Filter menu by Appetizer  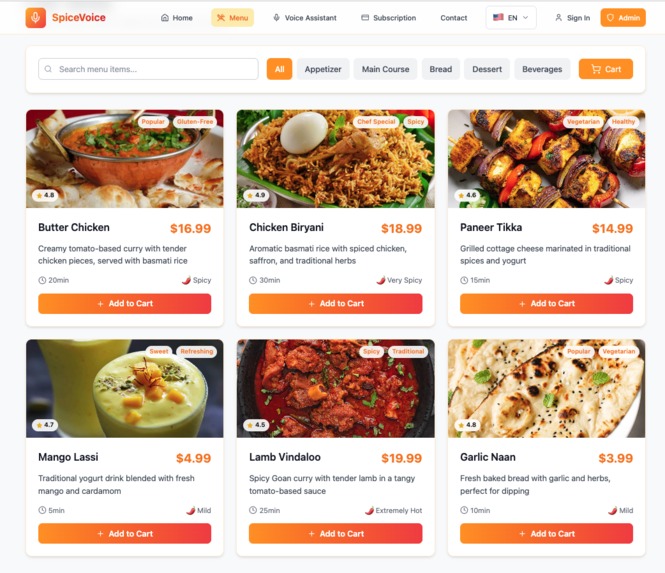point(323,69)
